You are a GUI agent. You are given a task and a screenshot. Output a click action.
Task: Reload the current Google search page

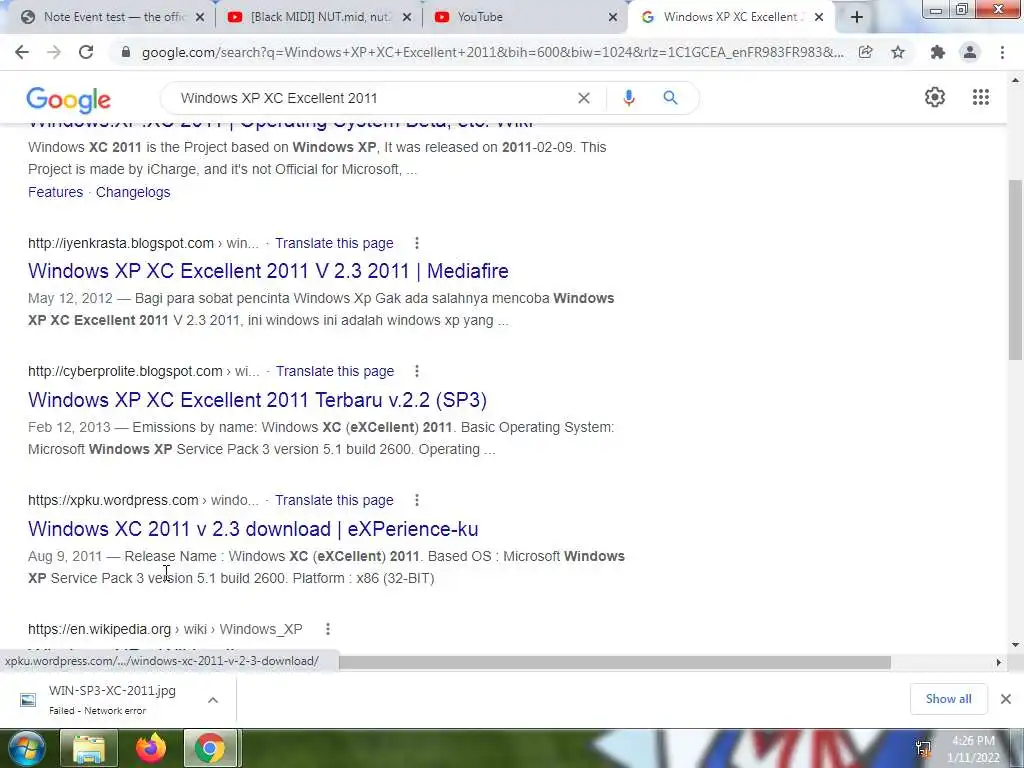(86, 52)
